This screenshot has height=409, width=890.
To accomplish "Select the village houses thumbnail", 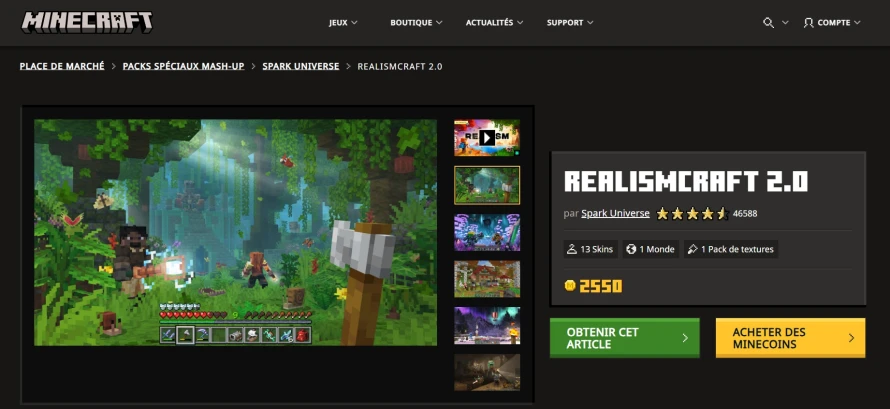I will click(487, 279).
